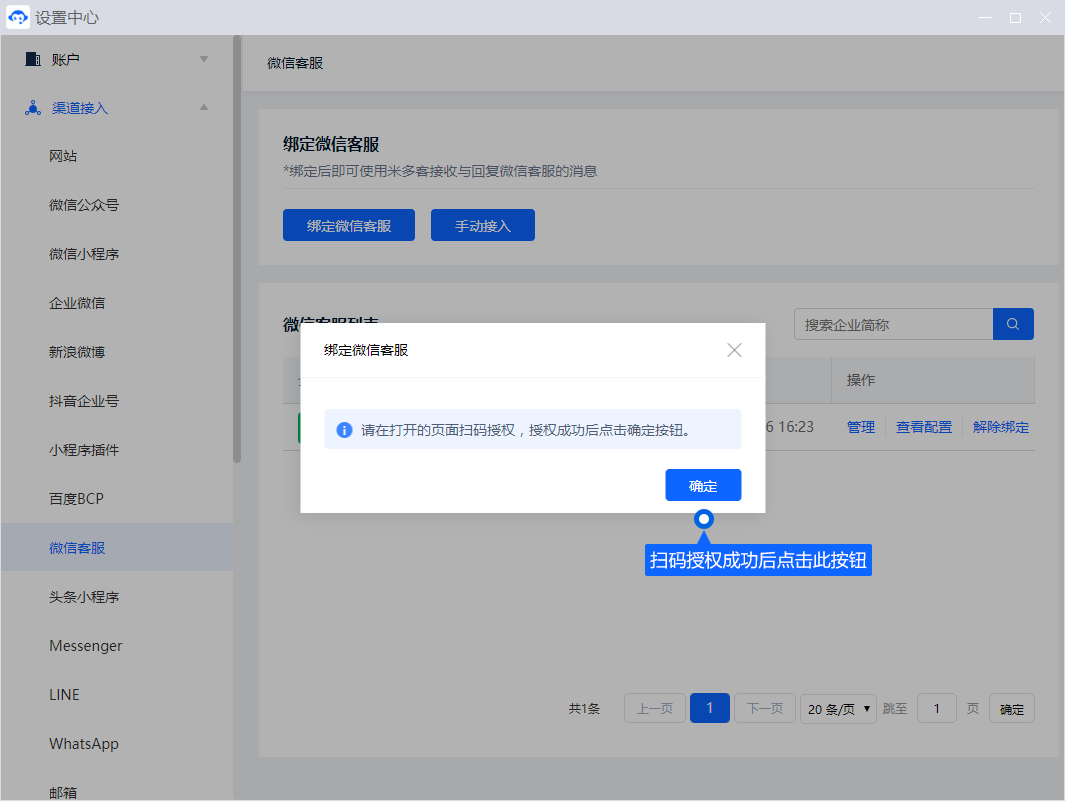Image resolution: width=1065 pixels, height=801 pixels.
Task: Click the 解除绑定 link
Action: pyautogui.click(x=1000, y=427)
